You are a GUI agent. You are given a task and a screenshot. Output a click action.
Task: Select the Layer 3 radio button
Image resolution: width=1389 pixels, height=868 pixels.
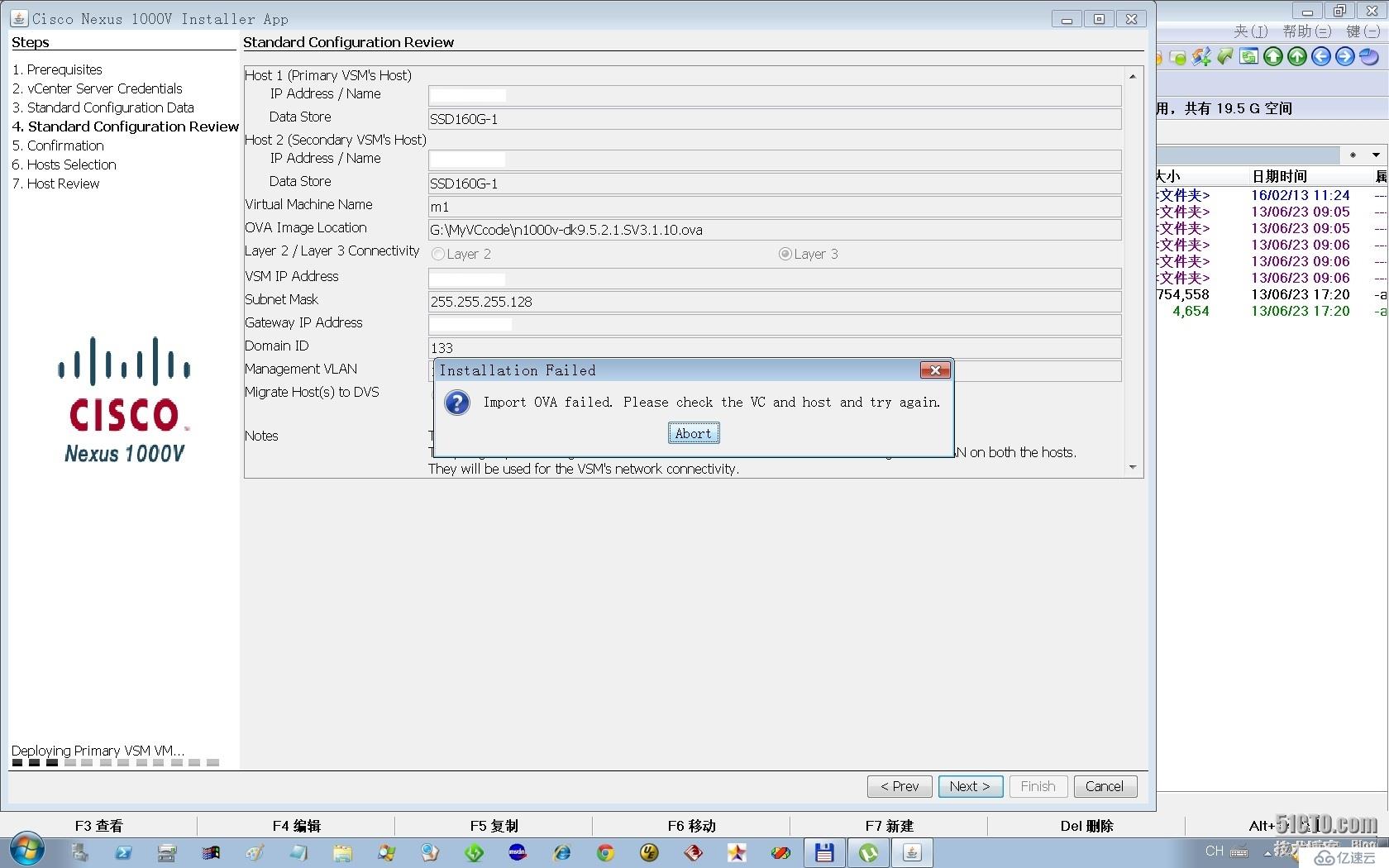click(785, 254)
